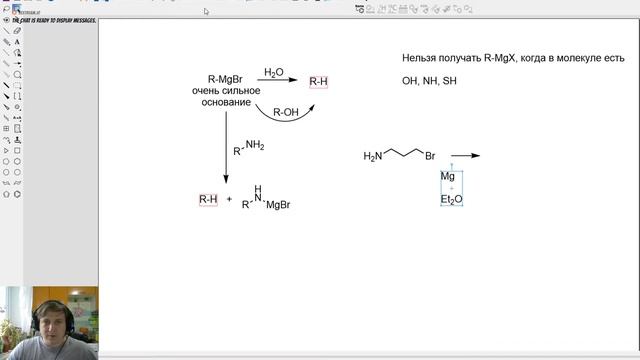
Task: Select the 'R-H' product next to plus sign
Action: coord(208,200)
